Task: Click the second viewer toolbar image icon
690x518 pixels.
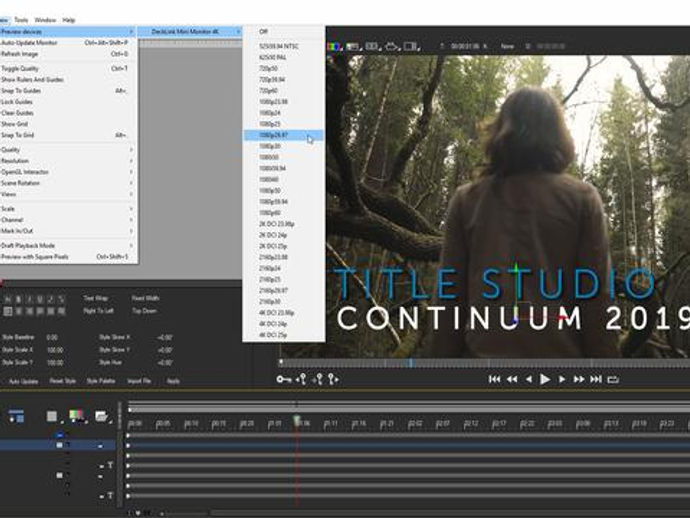Action: [x=353, y=46]
